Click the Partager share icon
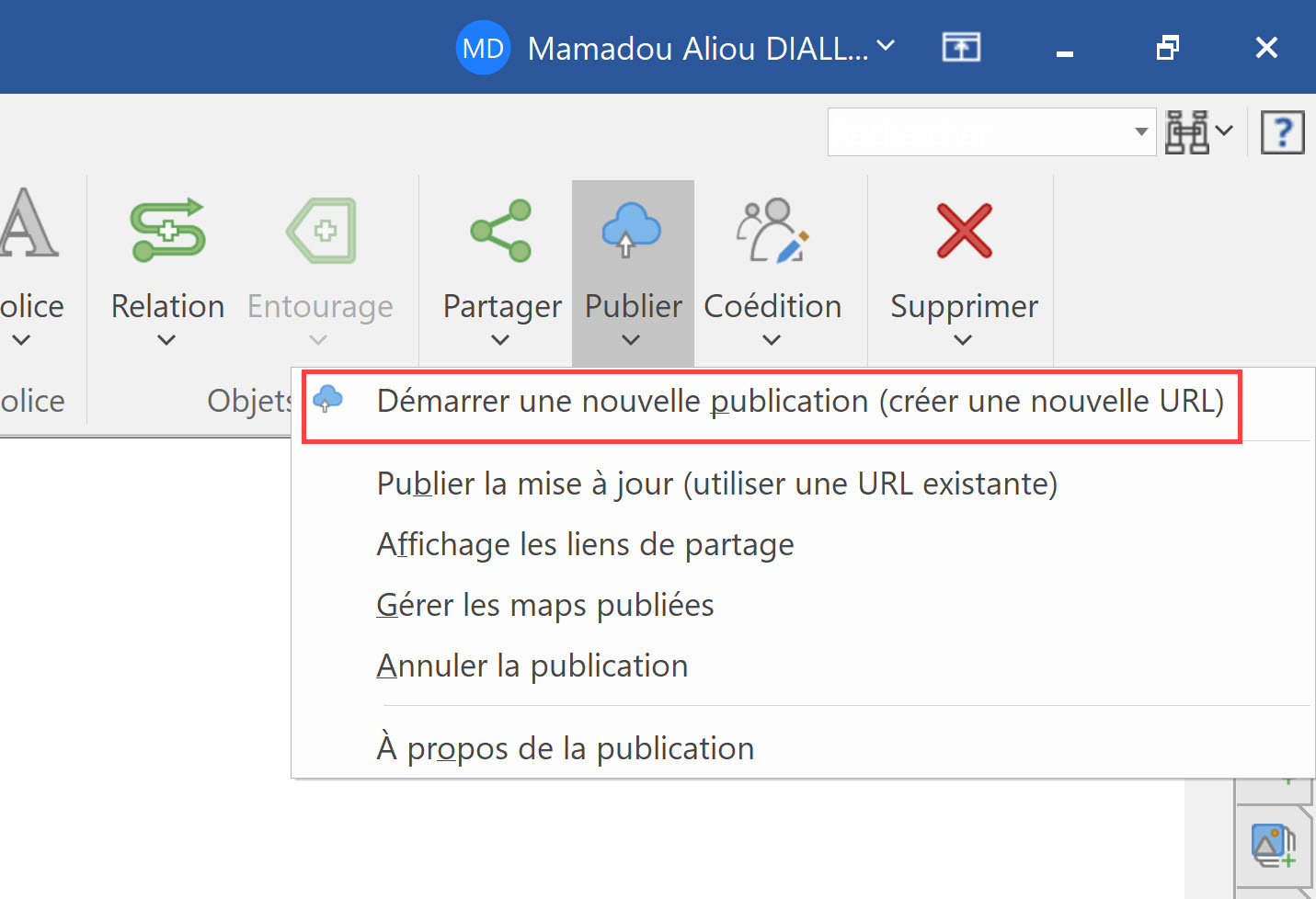This screenshot has width=1316, height=899. pos(501,230)
